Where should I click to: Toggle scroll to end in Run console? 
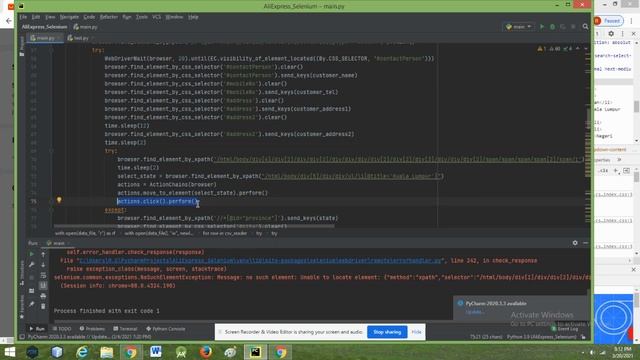[43, 285]
